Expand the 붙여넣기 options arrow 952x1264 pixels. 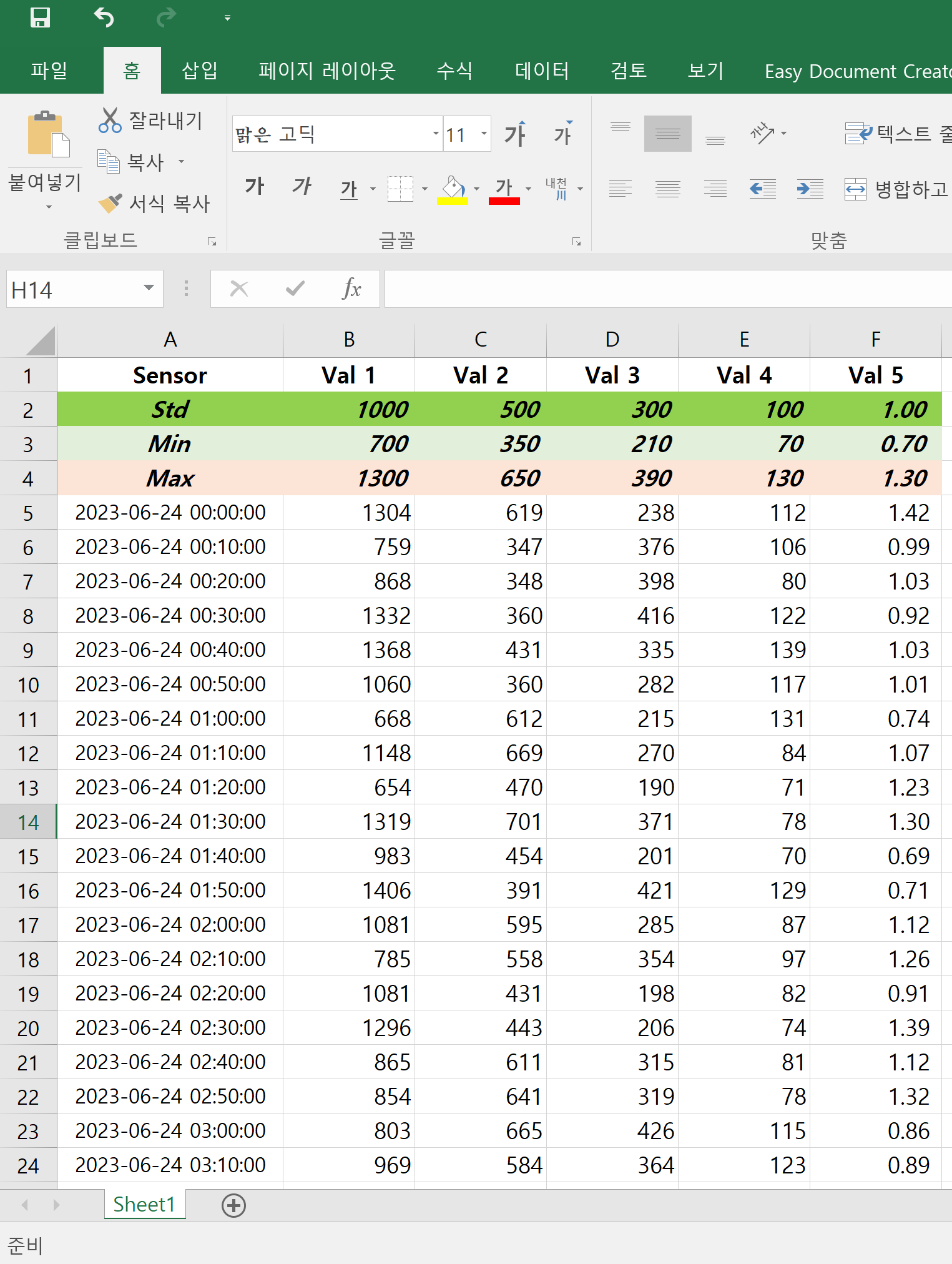point(49,207)
